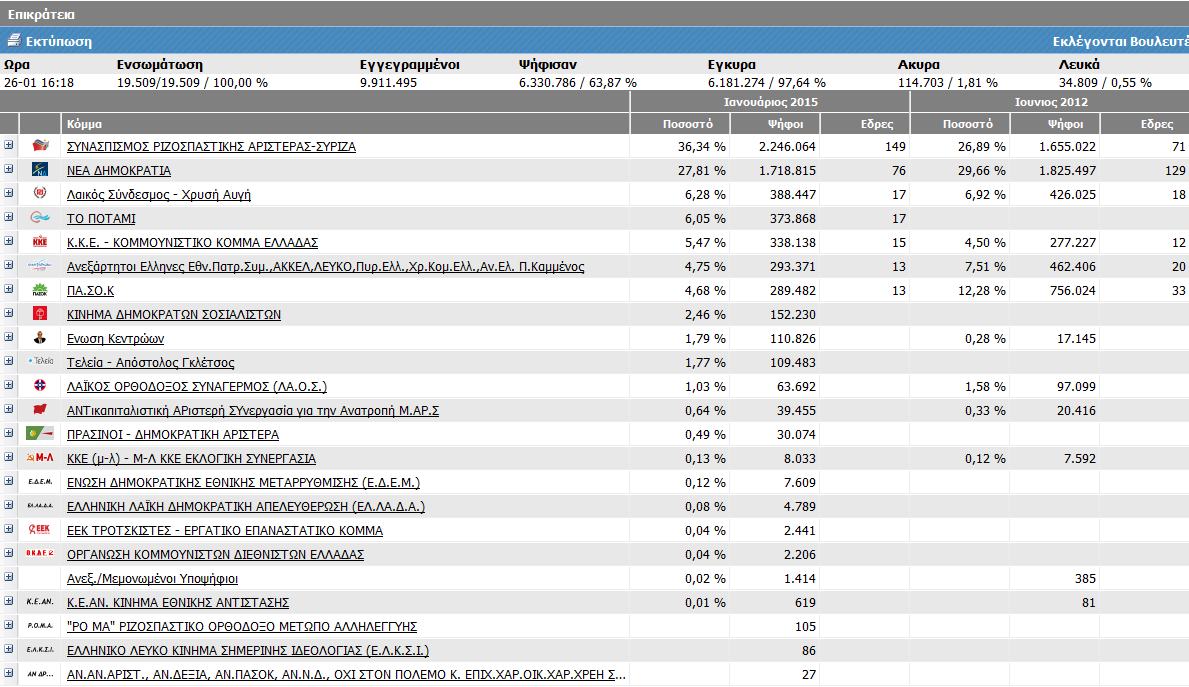Click the 1.718.815 votes cell
Image resolution: width=1189 pixels, height=687 pixels.
pos(787,171)
